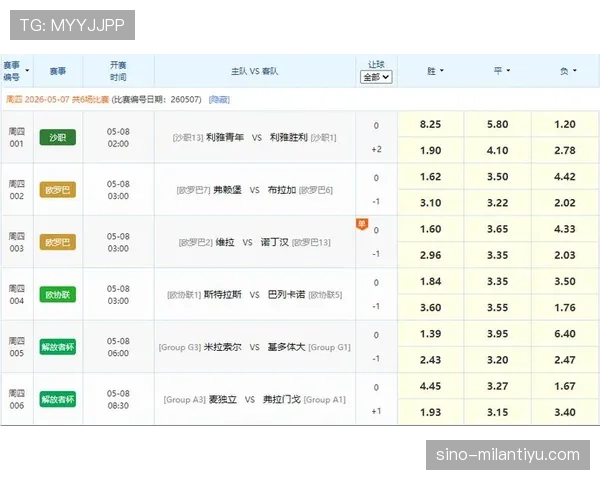Click team name 弗拉门戈
The height and width of the screenshot is (480, 600).
pos(282,400)
